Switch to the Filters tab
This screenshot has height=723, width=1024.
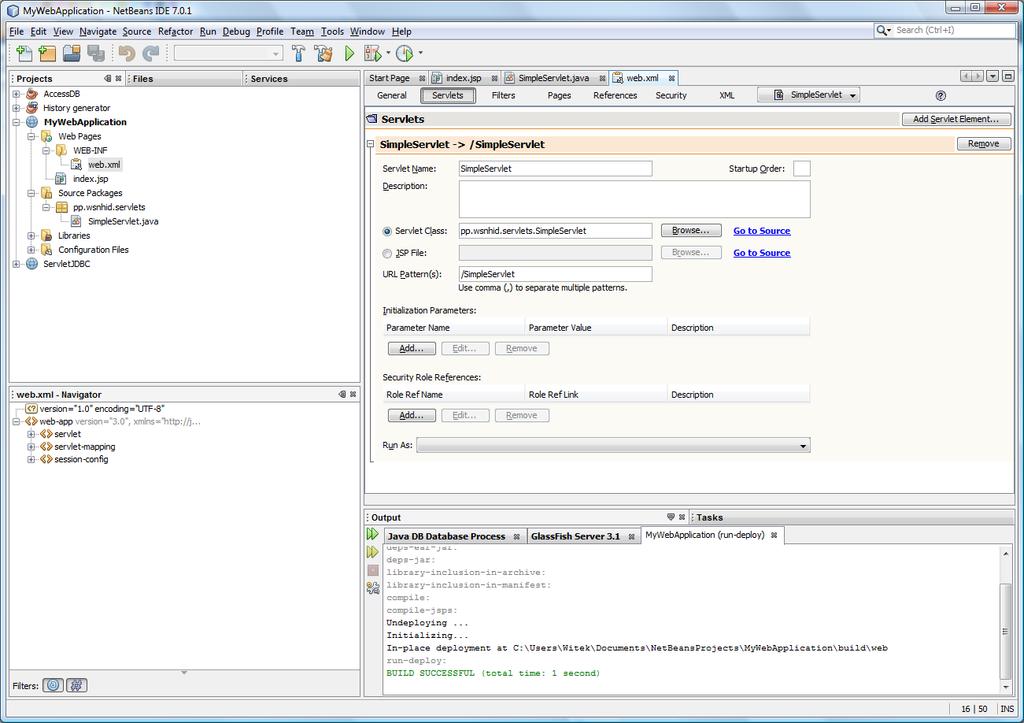[x=503, y=95]
